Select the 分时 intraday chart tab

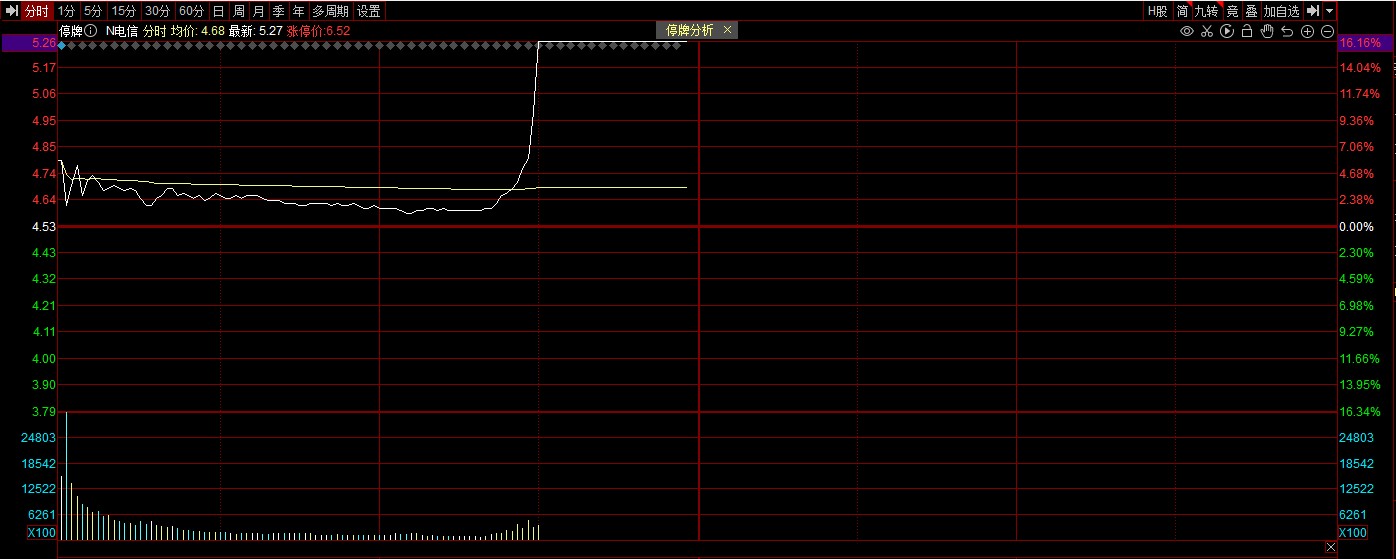tap(37, 11)
